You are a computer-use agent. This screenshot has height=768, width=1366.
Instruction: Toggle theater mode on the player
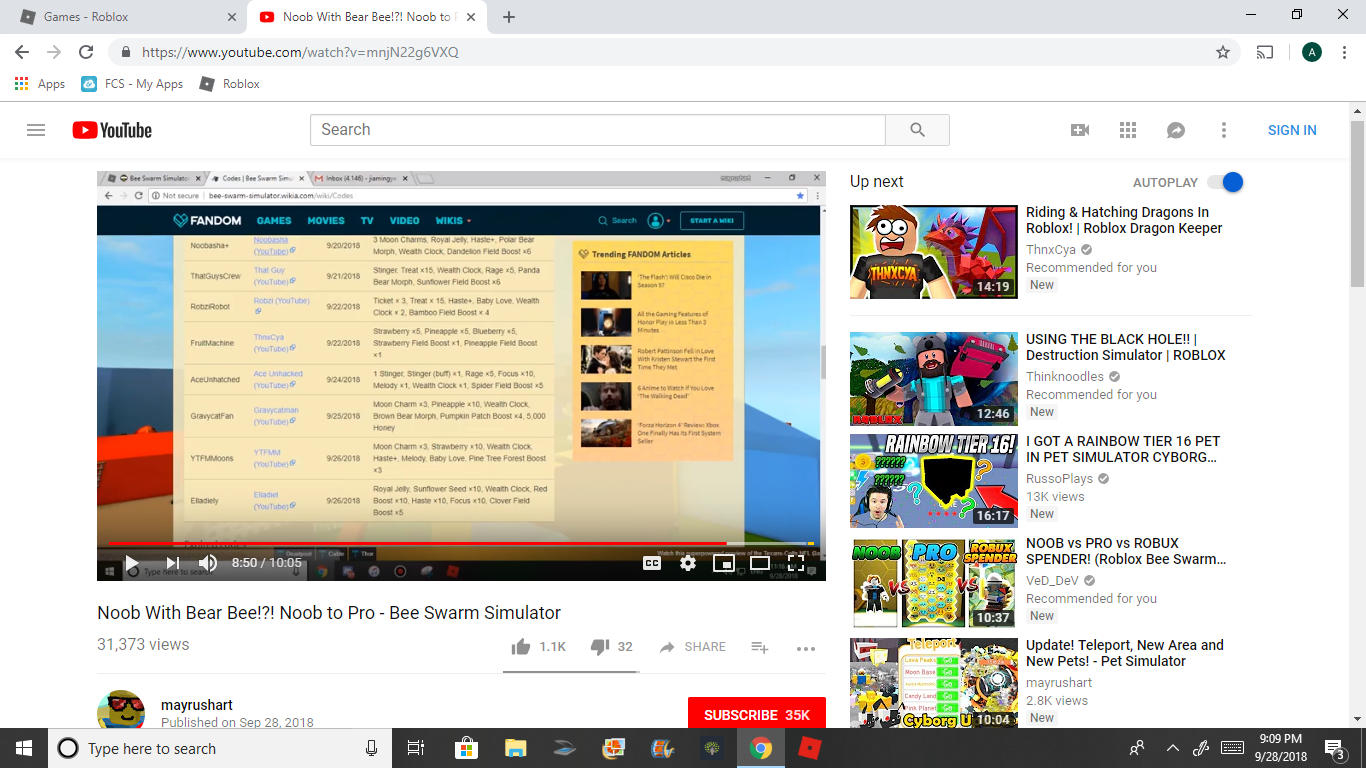pos(760,563)
